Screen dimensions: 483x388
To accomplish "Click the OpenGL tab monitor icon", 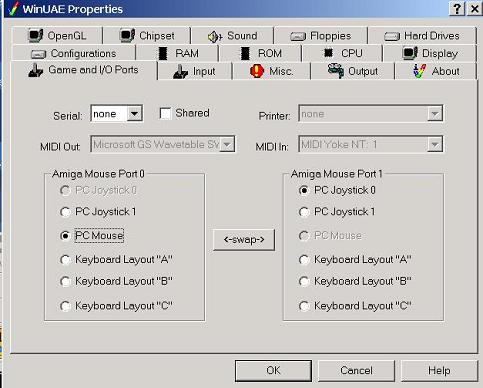I will click(x=36, y=35).
